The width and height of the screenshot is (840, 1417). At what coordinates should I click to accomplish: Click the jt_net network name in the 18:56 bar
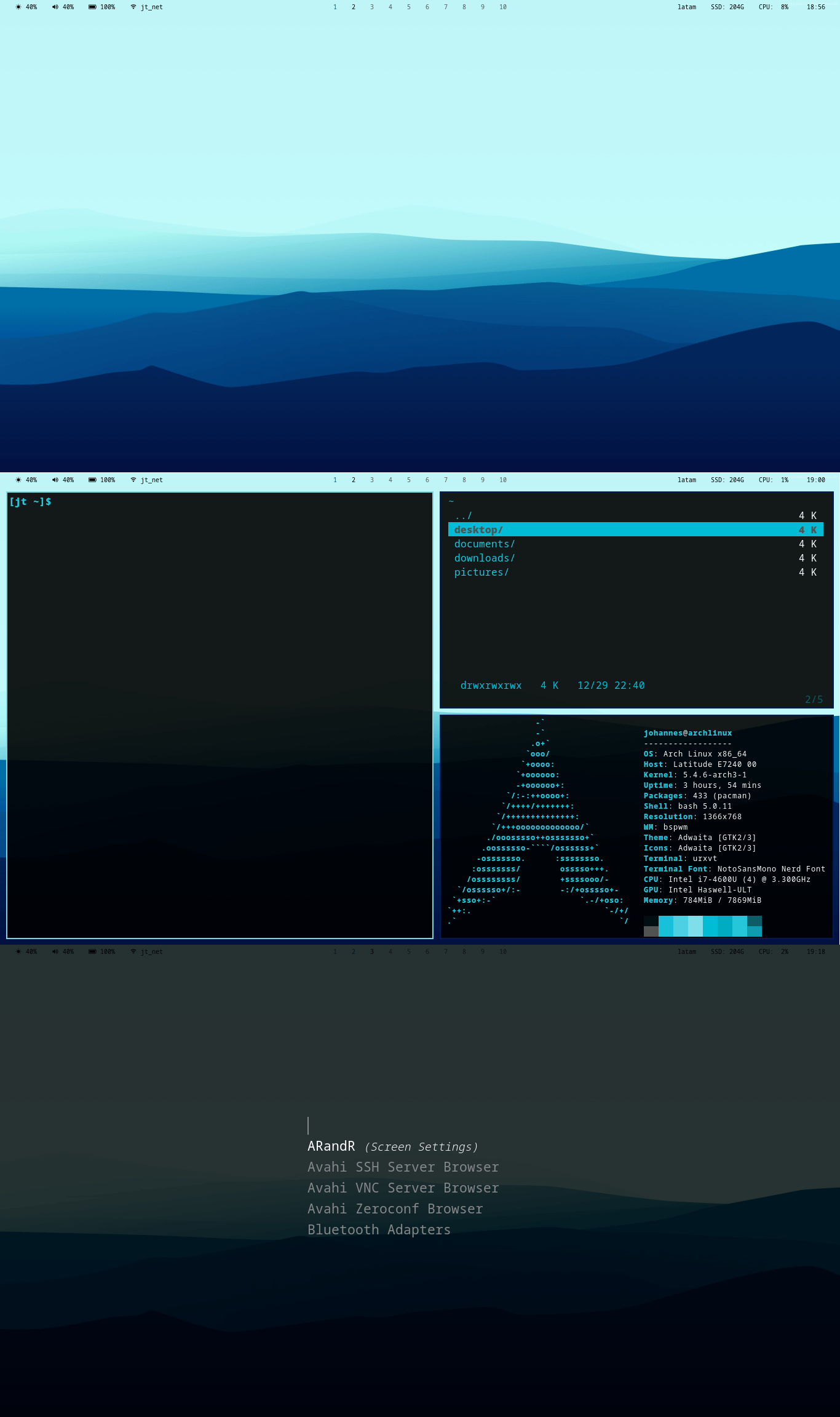tap(152, 7)
